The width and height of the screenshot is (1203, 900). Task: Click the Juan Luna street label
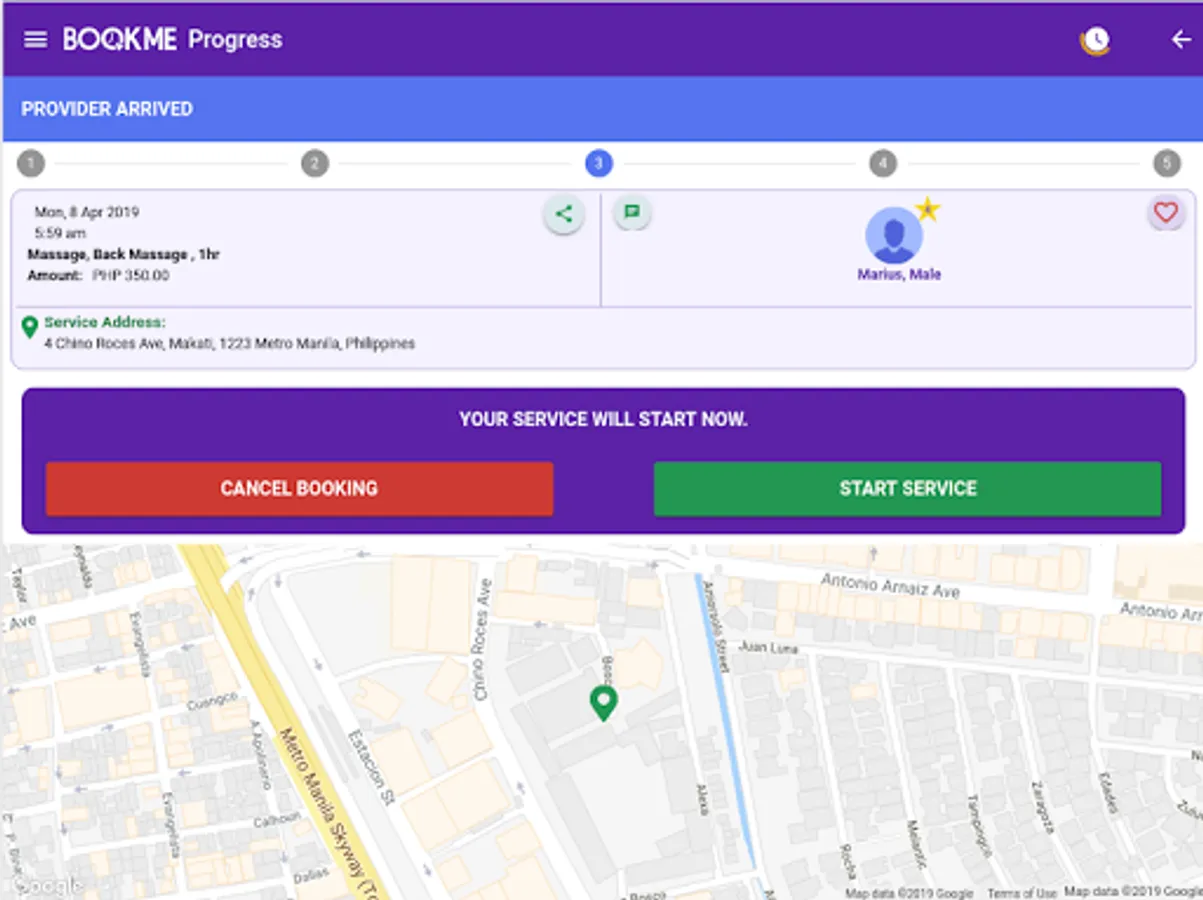[x=768, y=647]
